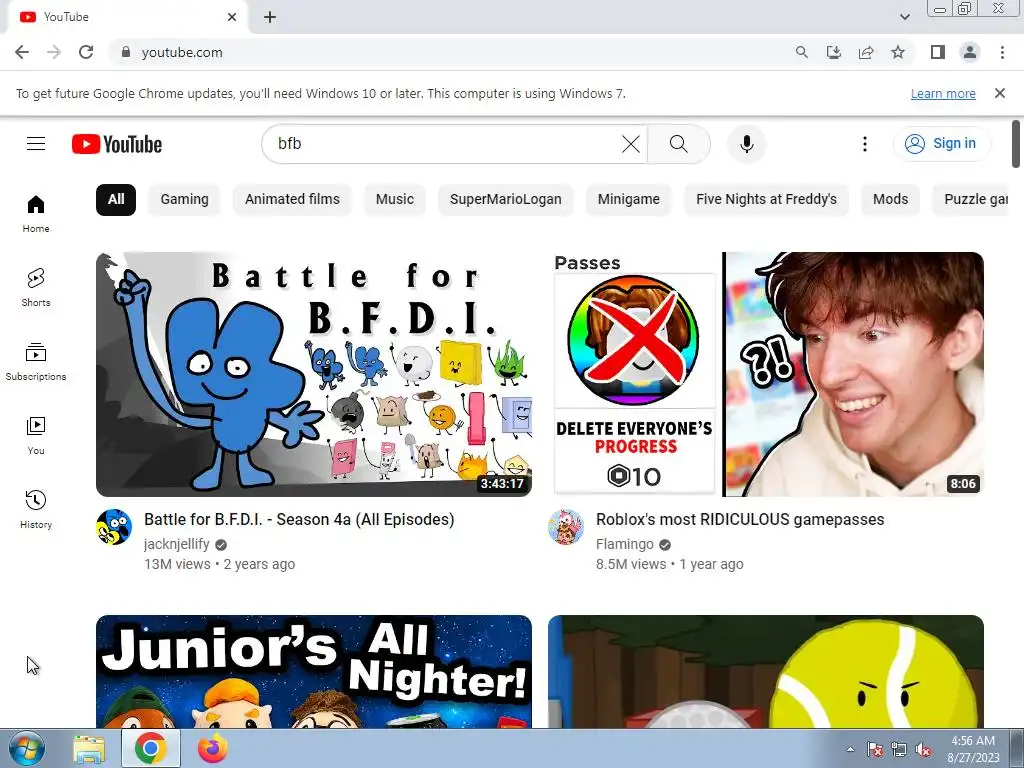Focus the YouTube search field
Screen dimensions: 1024x768
pyautogui.click(x=444, y=144)
